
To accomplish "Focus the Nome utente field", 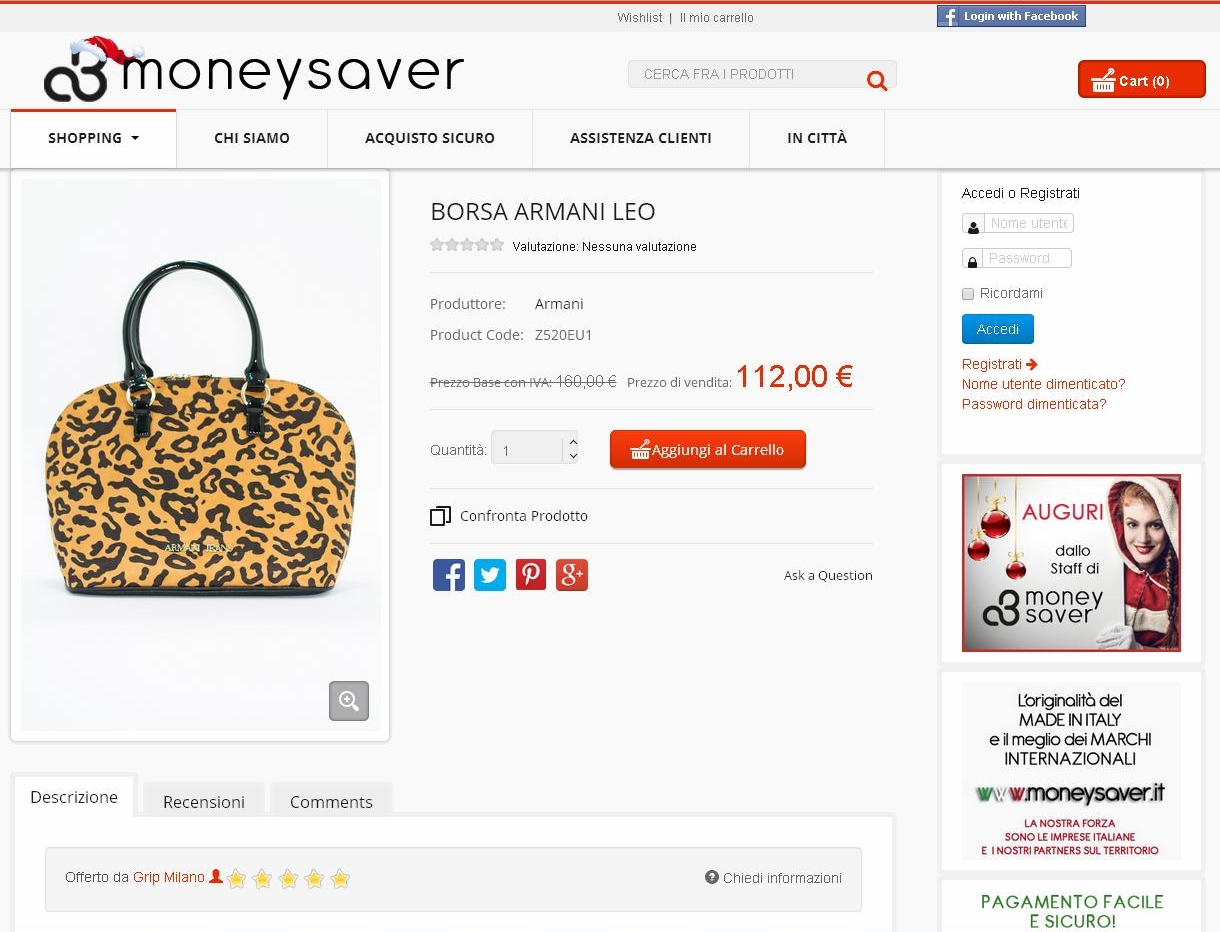I will 1029,223.
